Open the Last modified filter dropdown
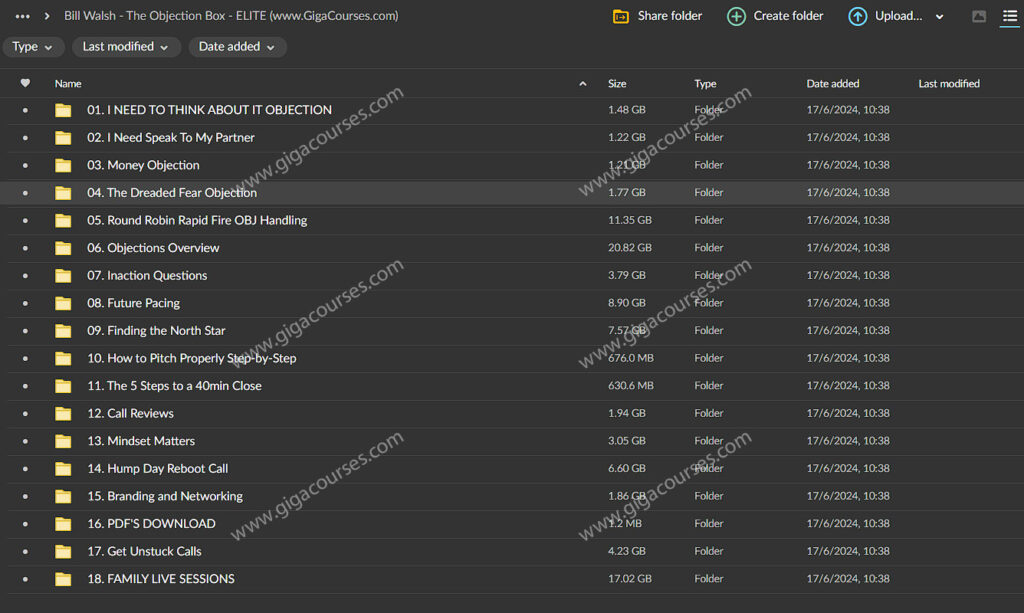The height and width of the screenshot is (613, 1024). coord(125,47)
